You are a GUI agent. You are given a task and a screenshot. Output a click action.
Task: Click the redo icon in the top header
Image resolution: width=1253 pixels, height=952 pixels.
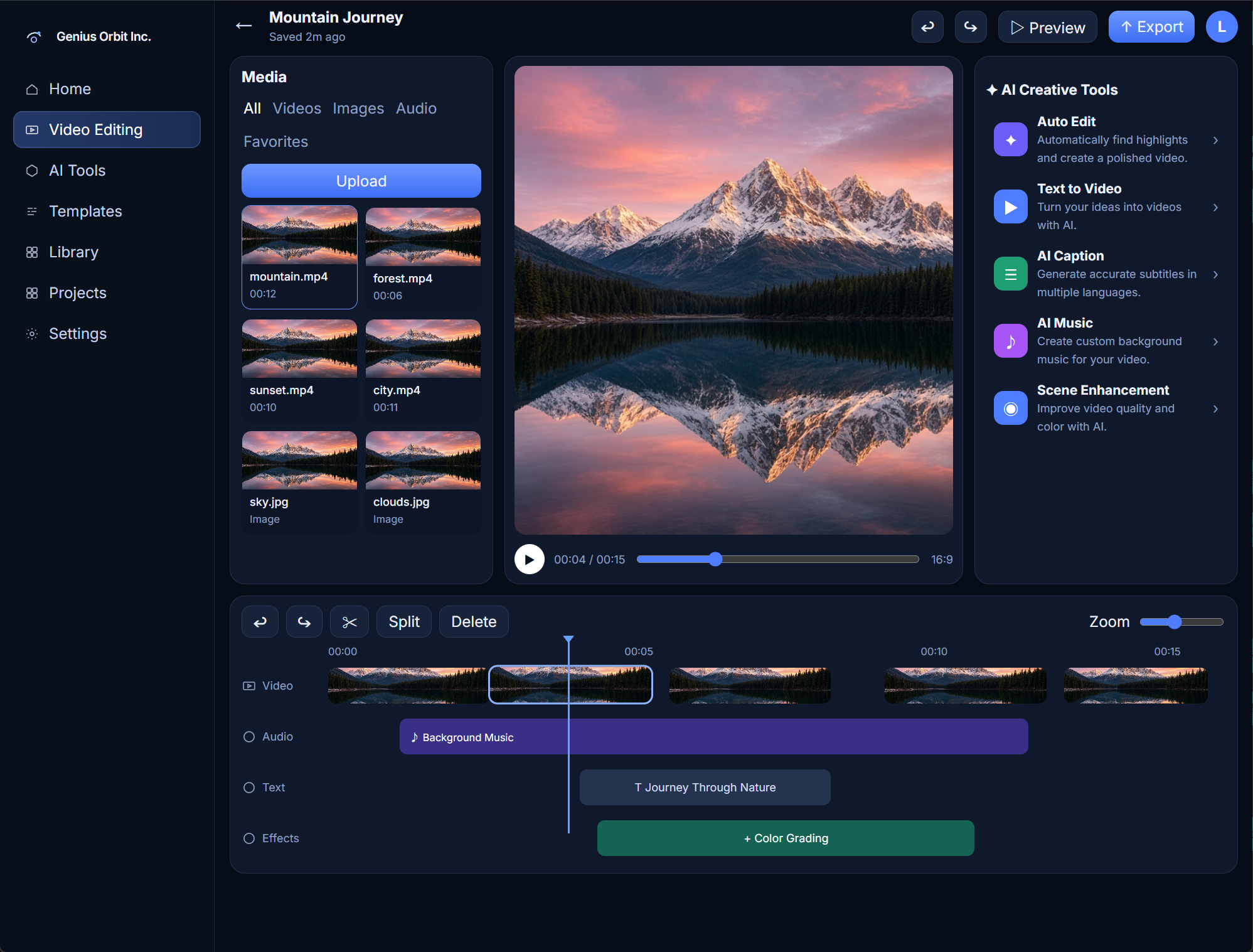point(970,27)
